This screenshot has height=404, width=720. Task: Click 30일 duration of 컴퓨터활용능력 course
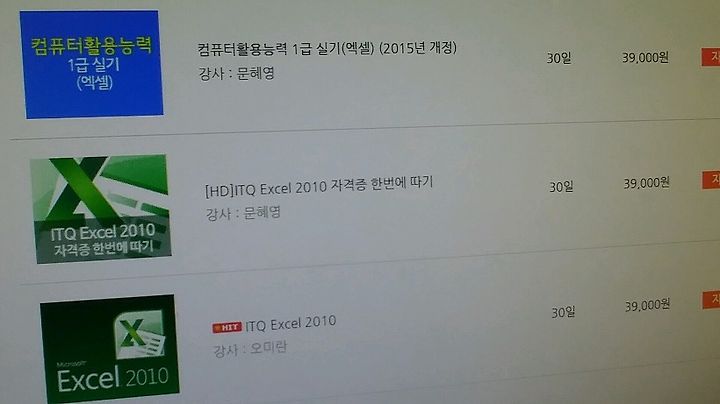[x=559, y=58]
